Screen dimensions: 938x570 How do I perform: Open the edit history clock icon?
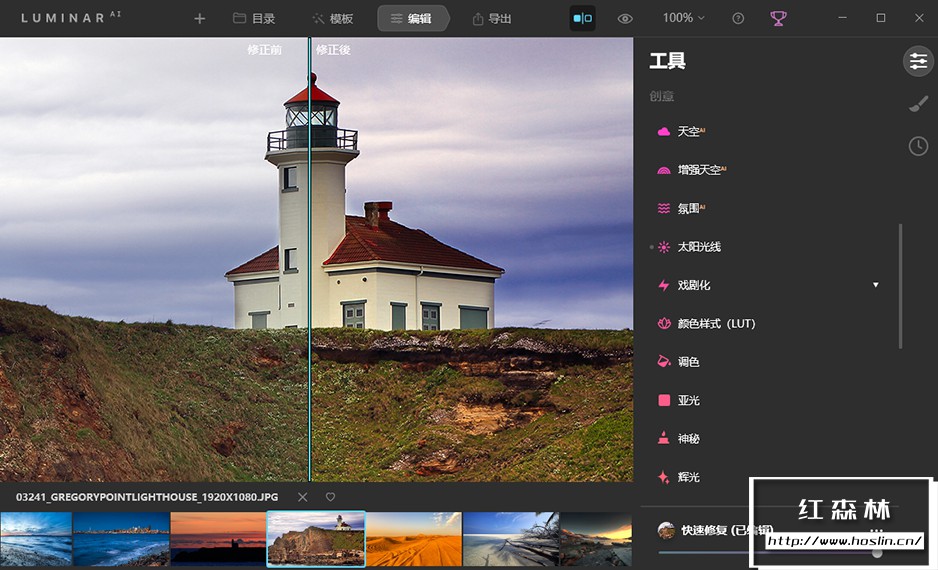pos(918,146)
